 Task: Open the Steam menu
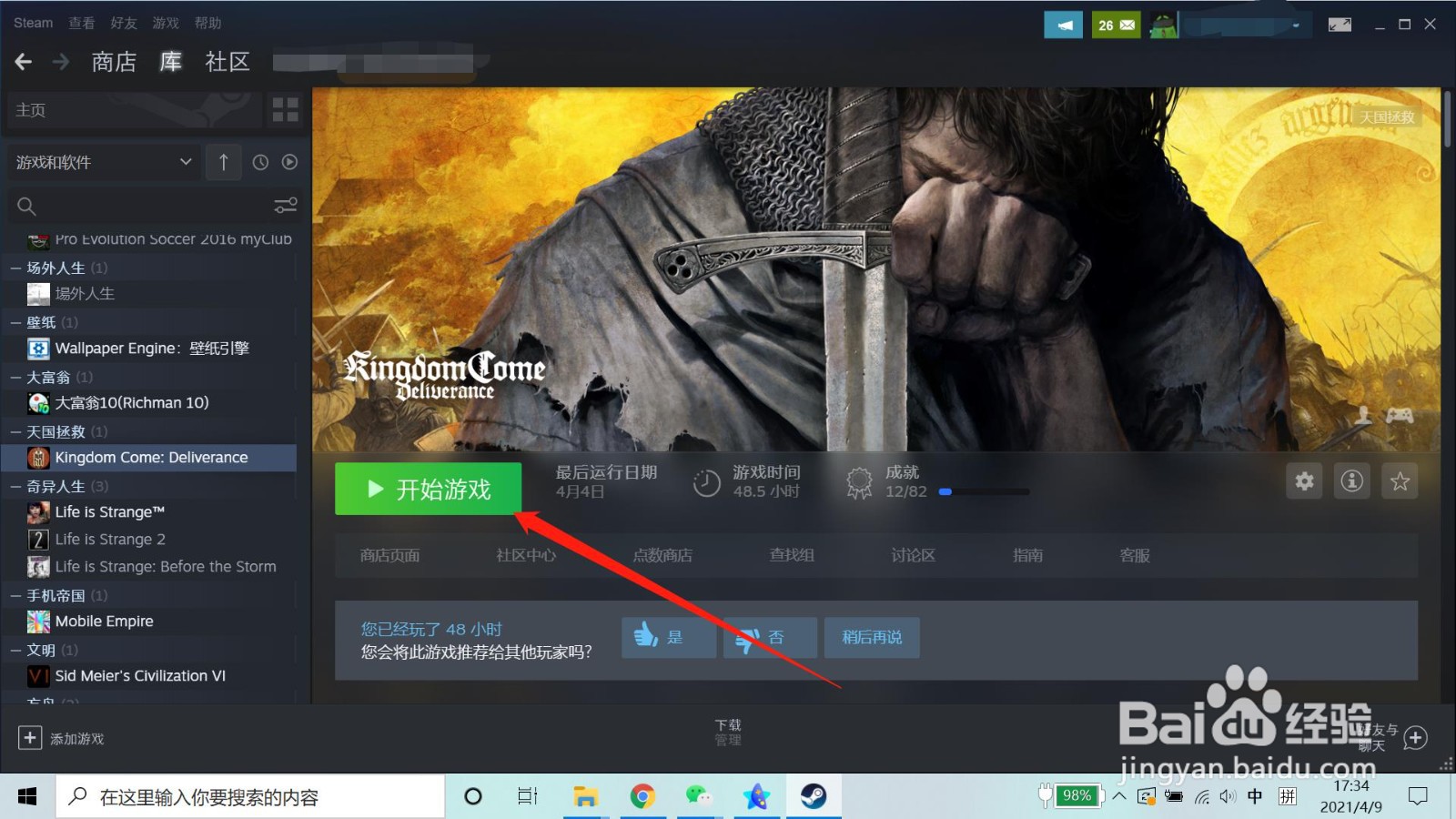point(33,23)
